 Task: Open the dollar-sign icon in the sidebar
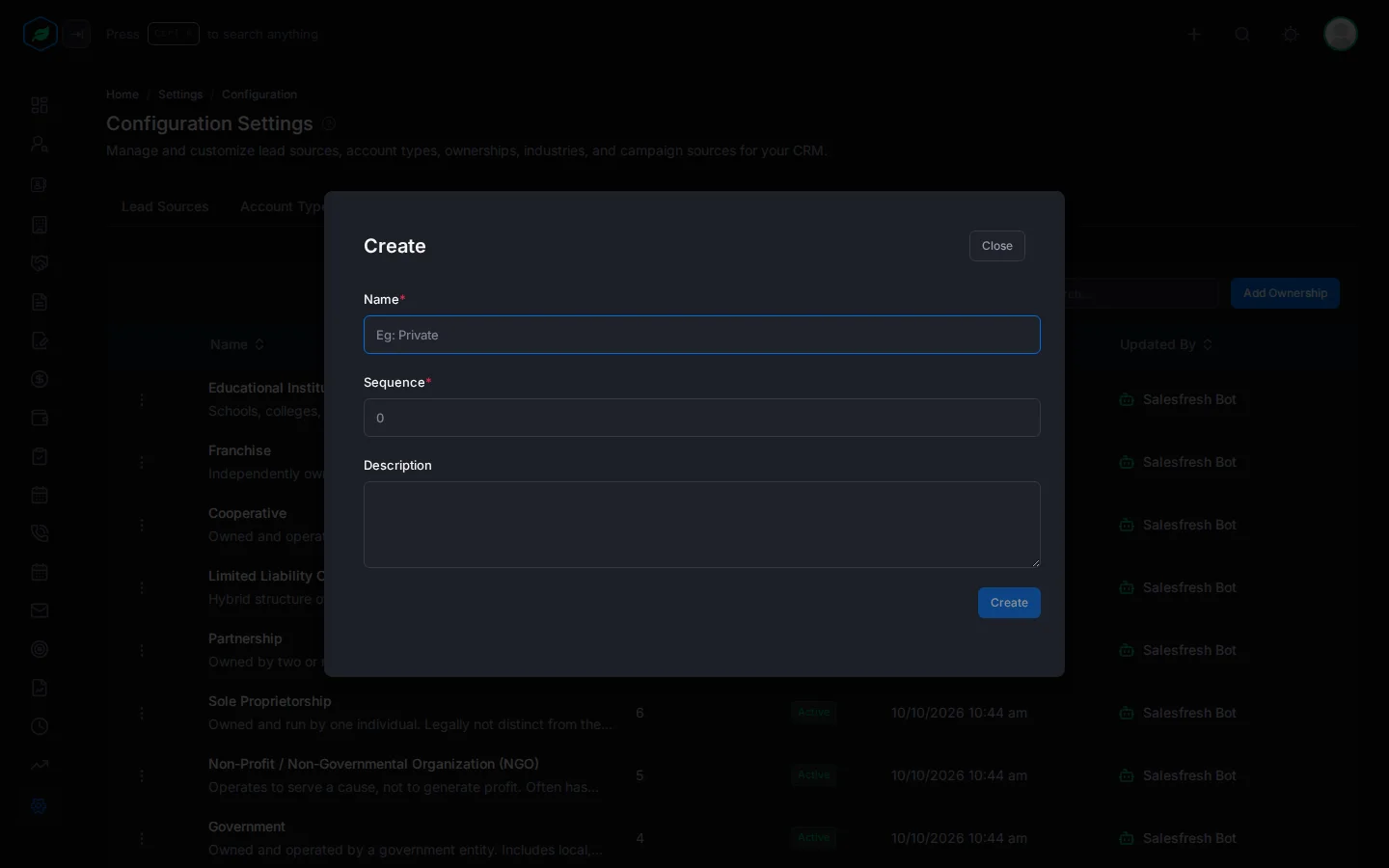pos(40,379)
